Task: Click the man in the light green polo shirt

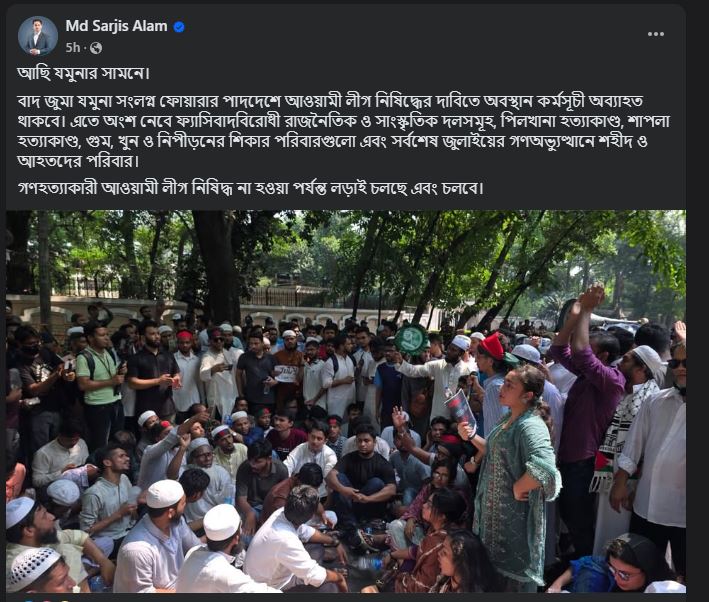Action: click(99, 384)
